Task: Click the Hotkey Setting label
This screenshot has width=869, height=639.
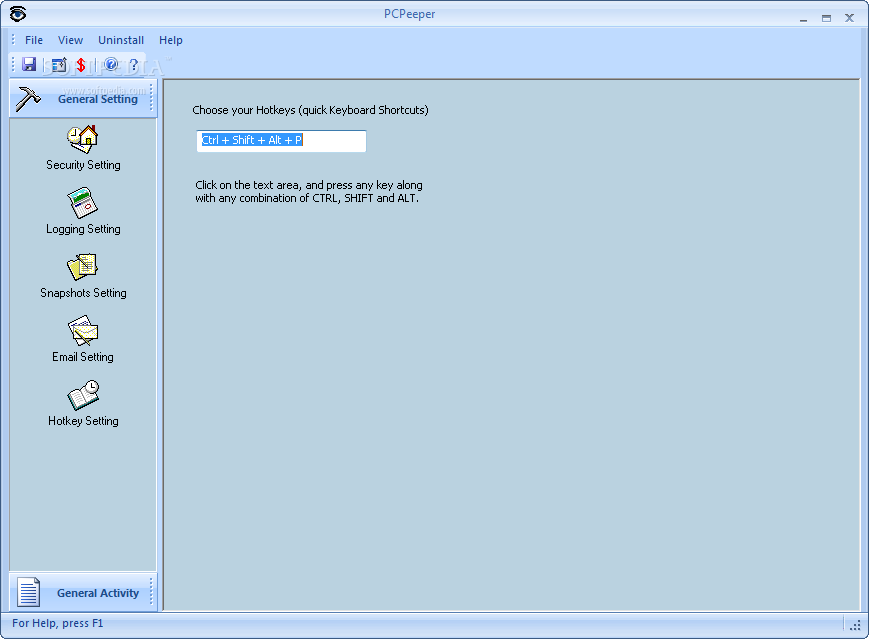Action: [83, 421]
